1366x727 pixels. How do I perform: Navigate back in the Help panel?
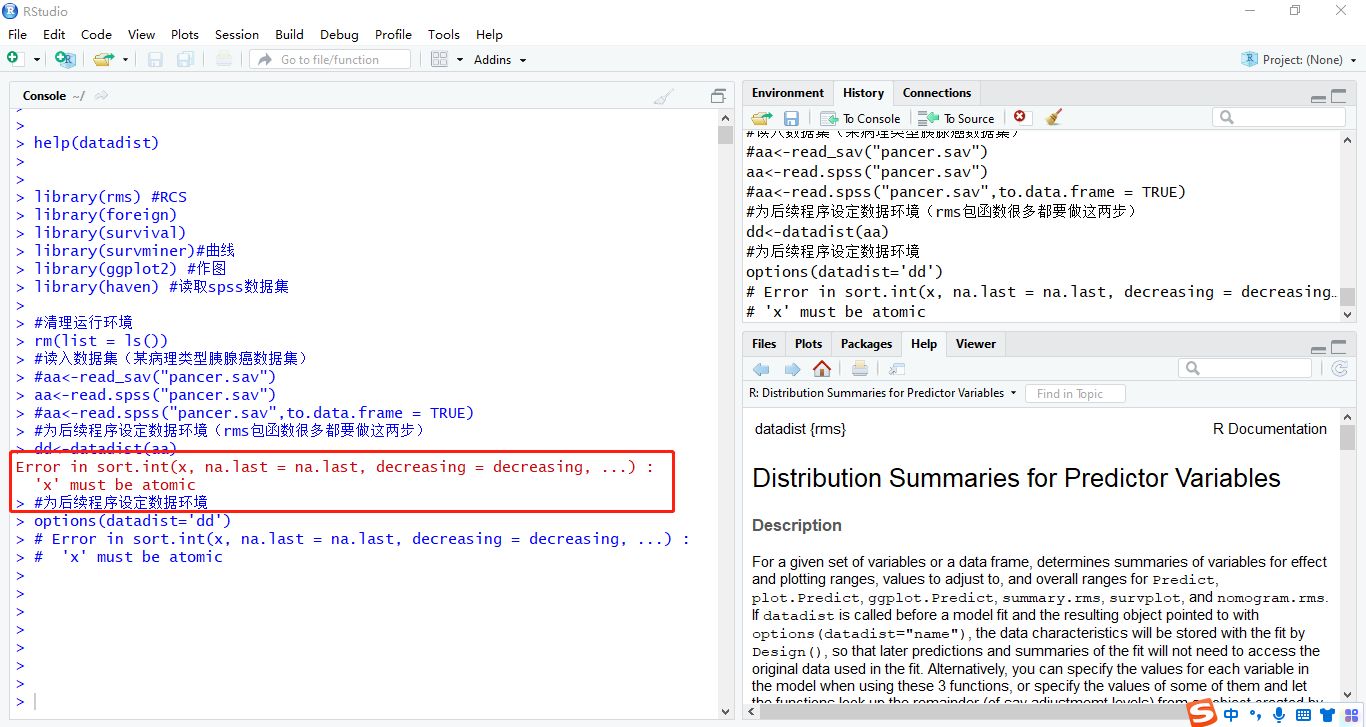tap(761, 368)
